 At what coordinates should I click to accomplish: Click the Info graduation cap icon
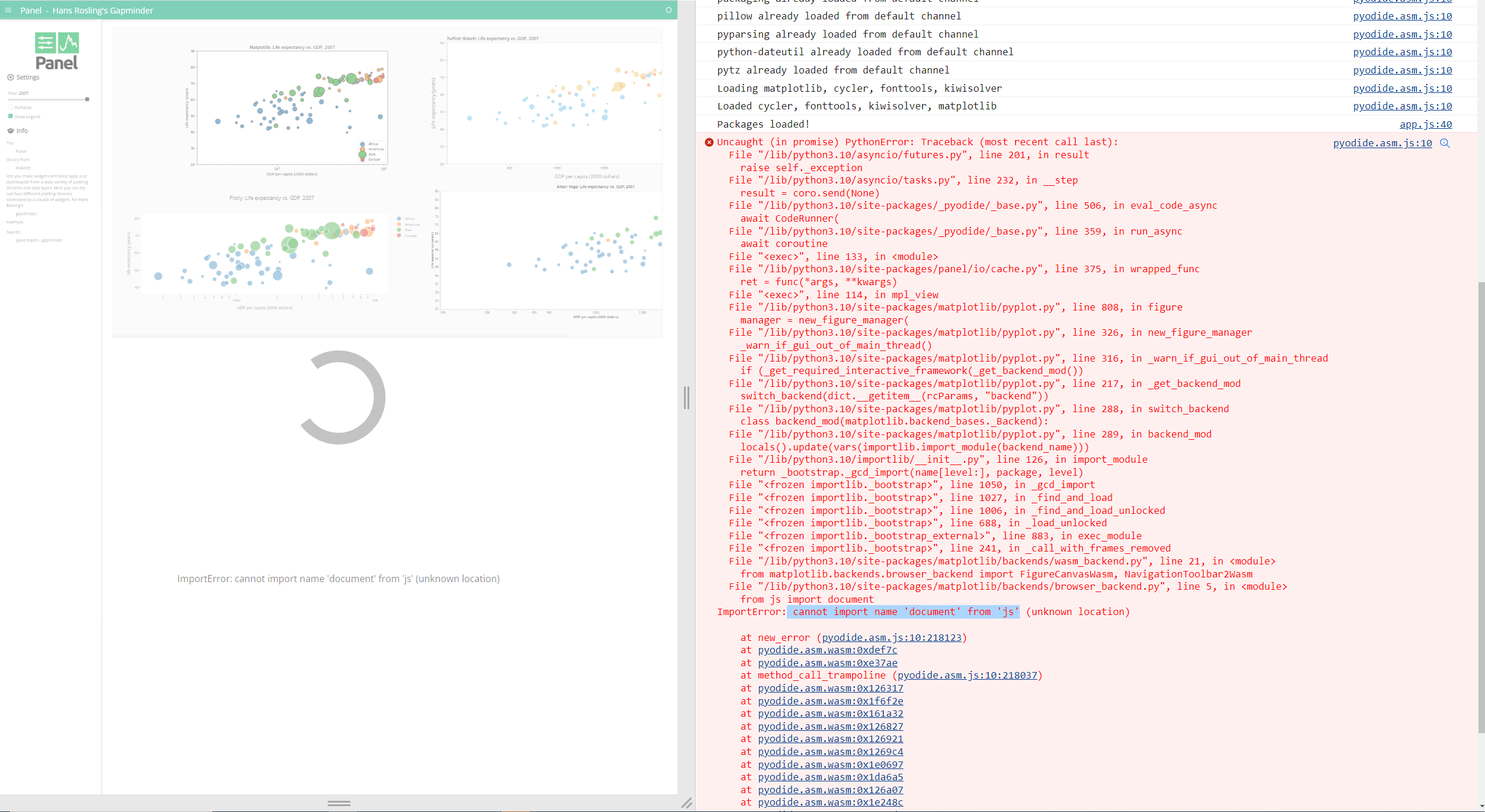(10, 131)
